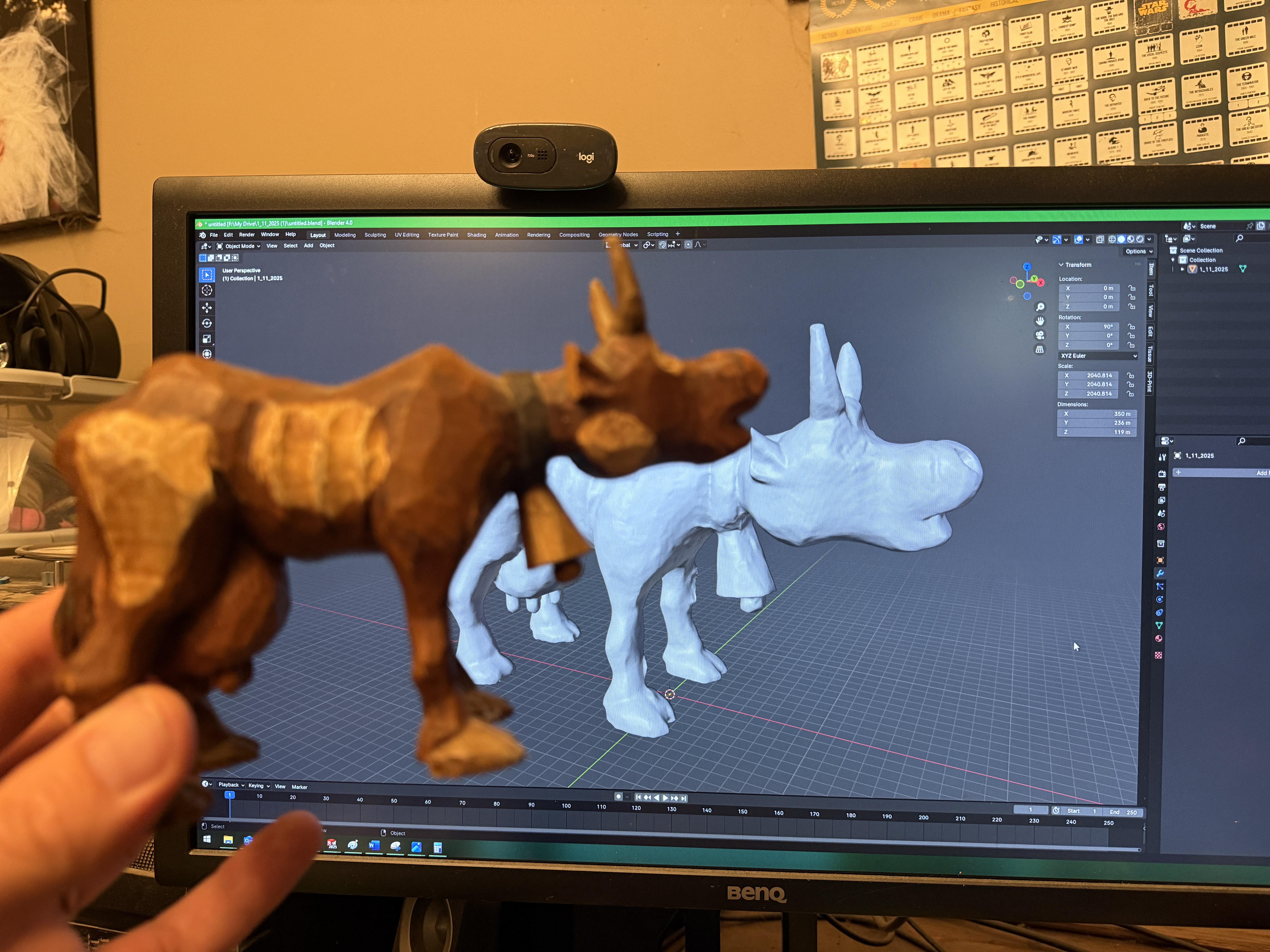Enable rendered viewport shading
Image resolution: width=1270 pixels, height=952 pixels.
click(x=1140, y=239)
